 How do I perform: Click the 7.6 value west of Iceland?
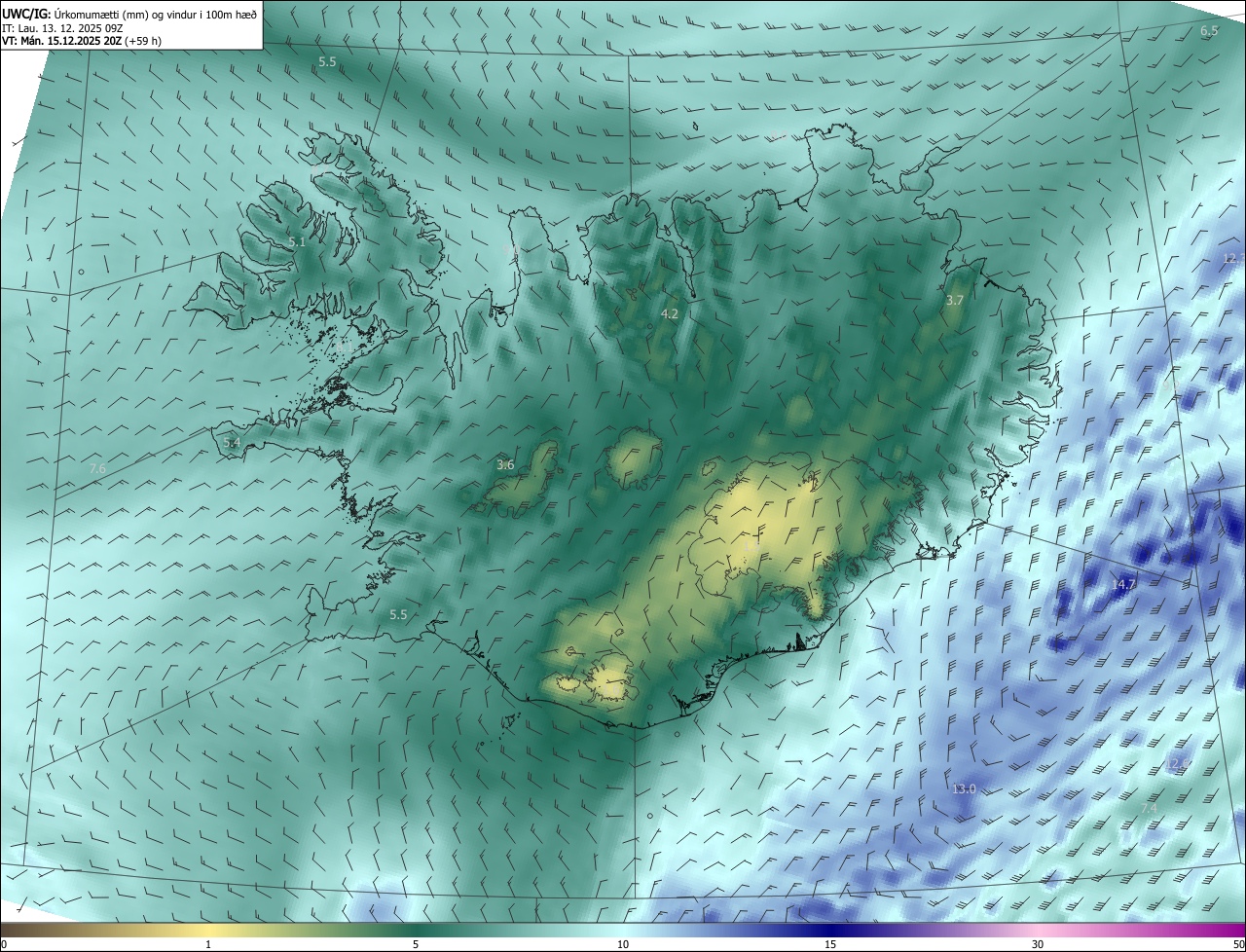coord(97,469)
